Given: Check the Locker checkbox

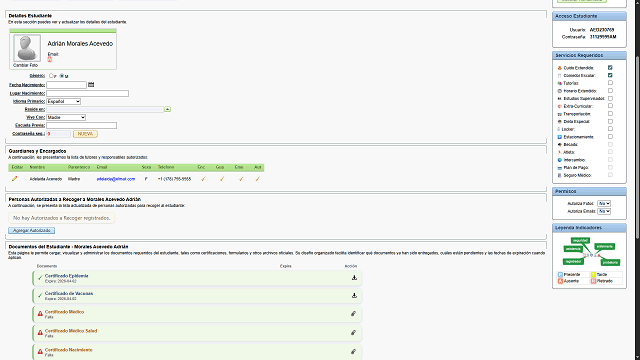Looking at the screenshot, I should [610, 129].
